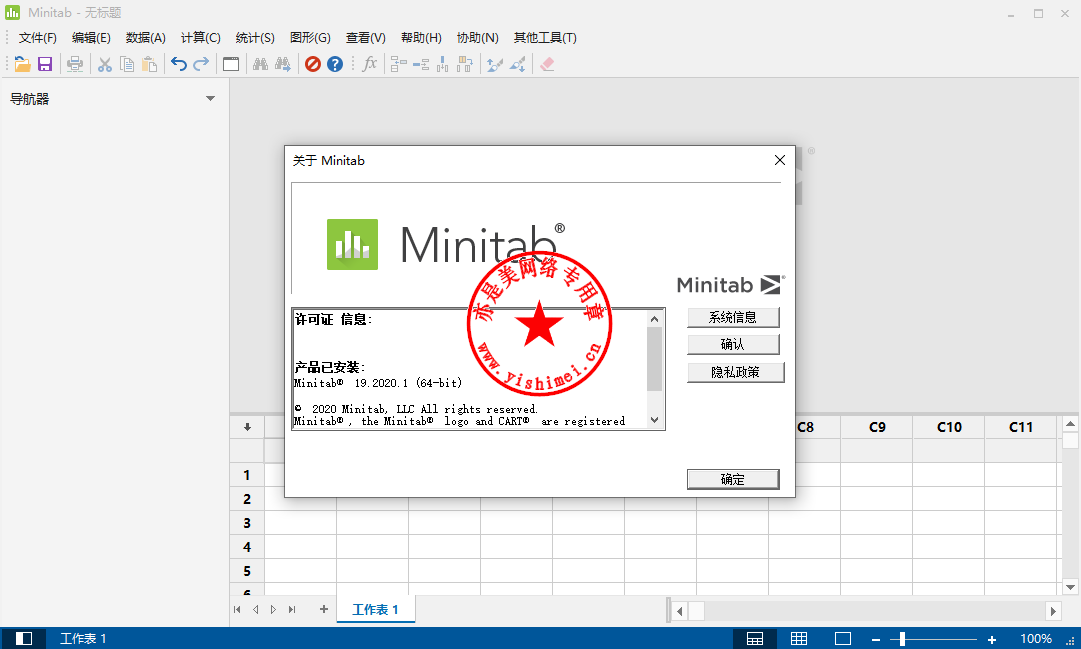
Task: Open the 帮助(H) menu
Action: (421, 38)
